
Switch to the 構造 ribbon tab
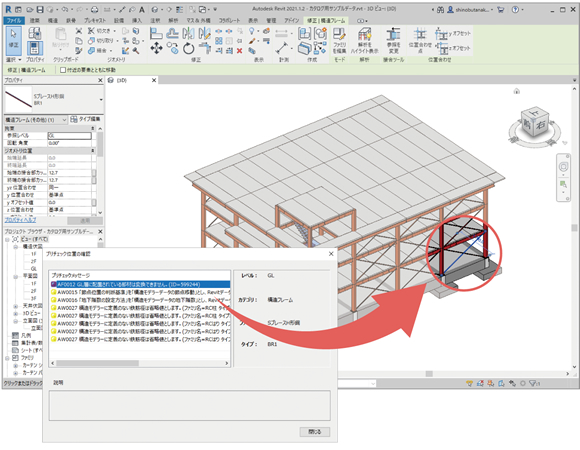tap(53, 21)
